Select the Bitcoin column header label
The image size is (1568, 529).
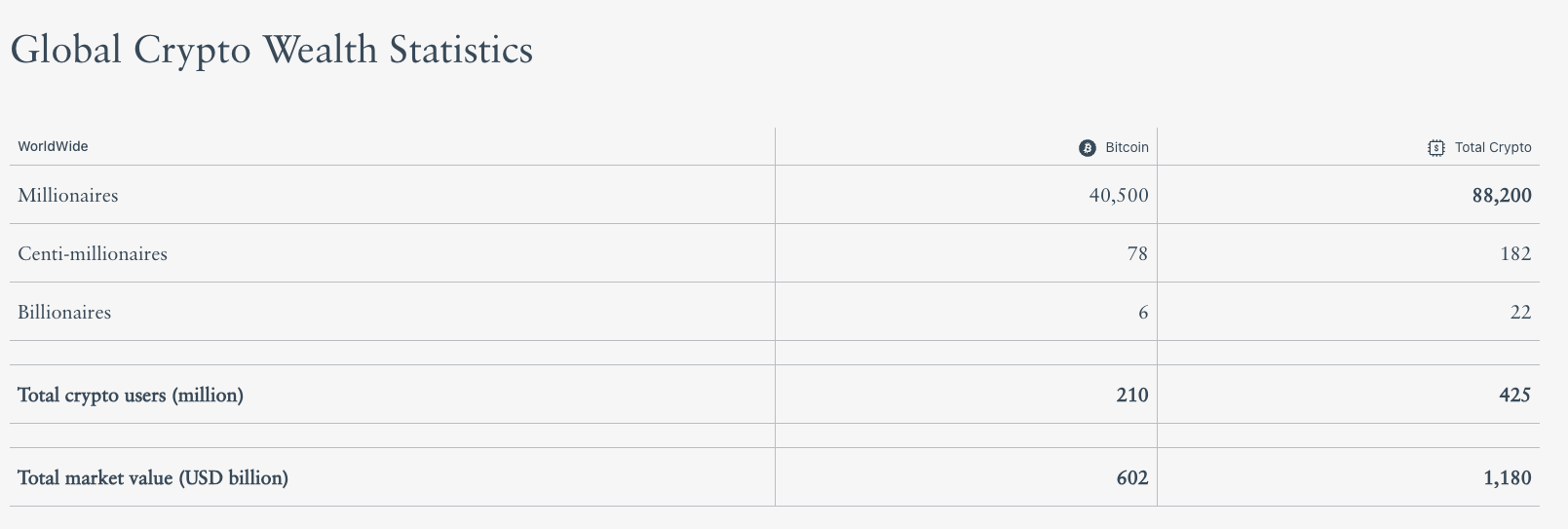click(1127, 148)
